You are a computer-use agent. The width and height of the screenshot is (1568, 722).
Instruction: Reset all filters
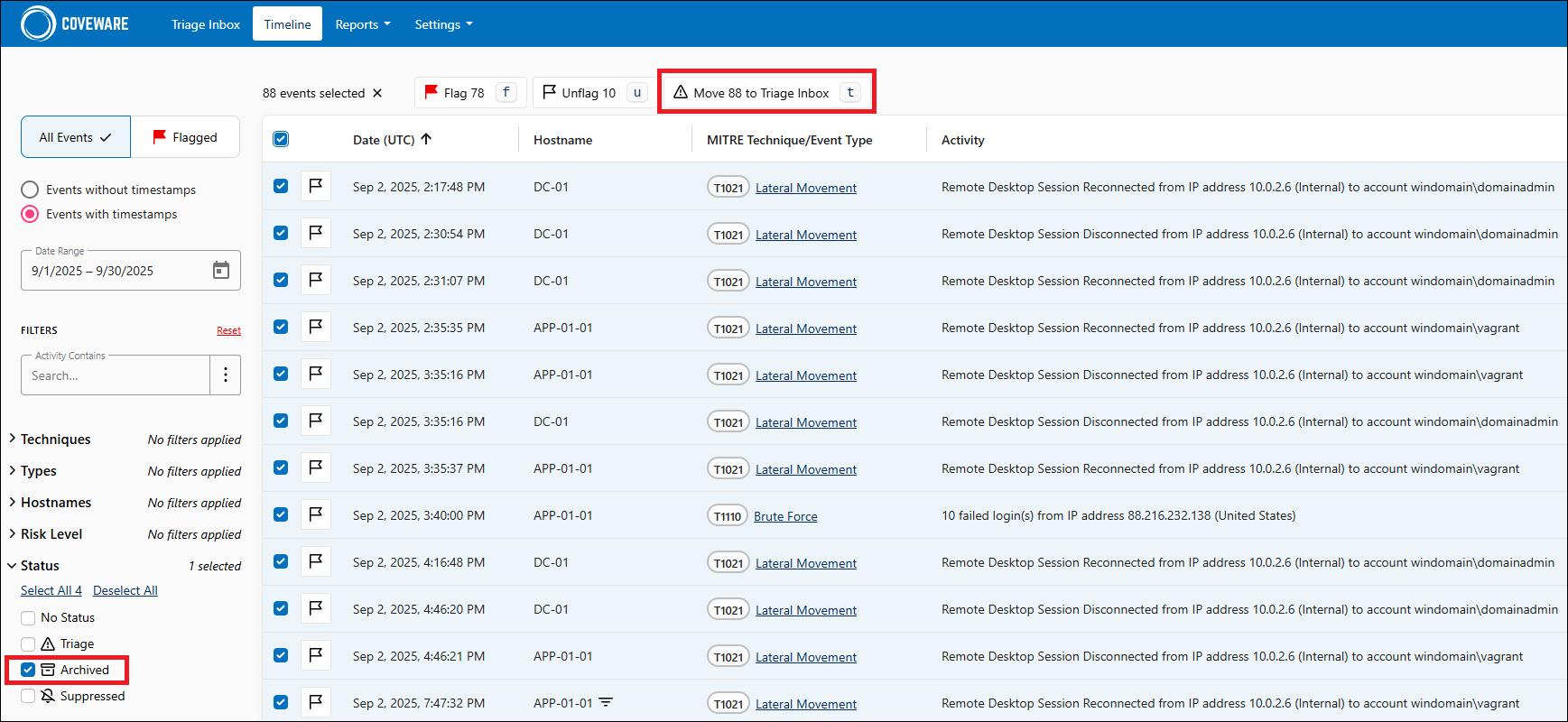pyautogui.click(x=228, y=330)
